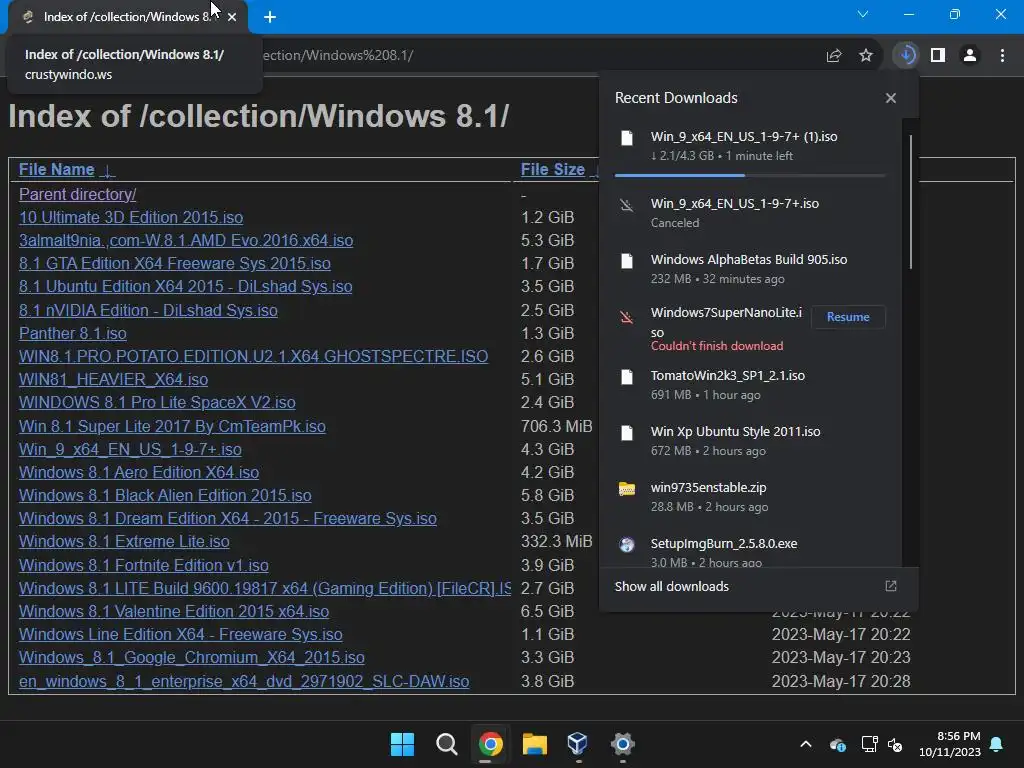The image size is (1024, 768).
Task: Click the share page icon
Action: click(833, 56)
